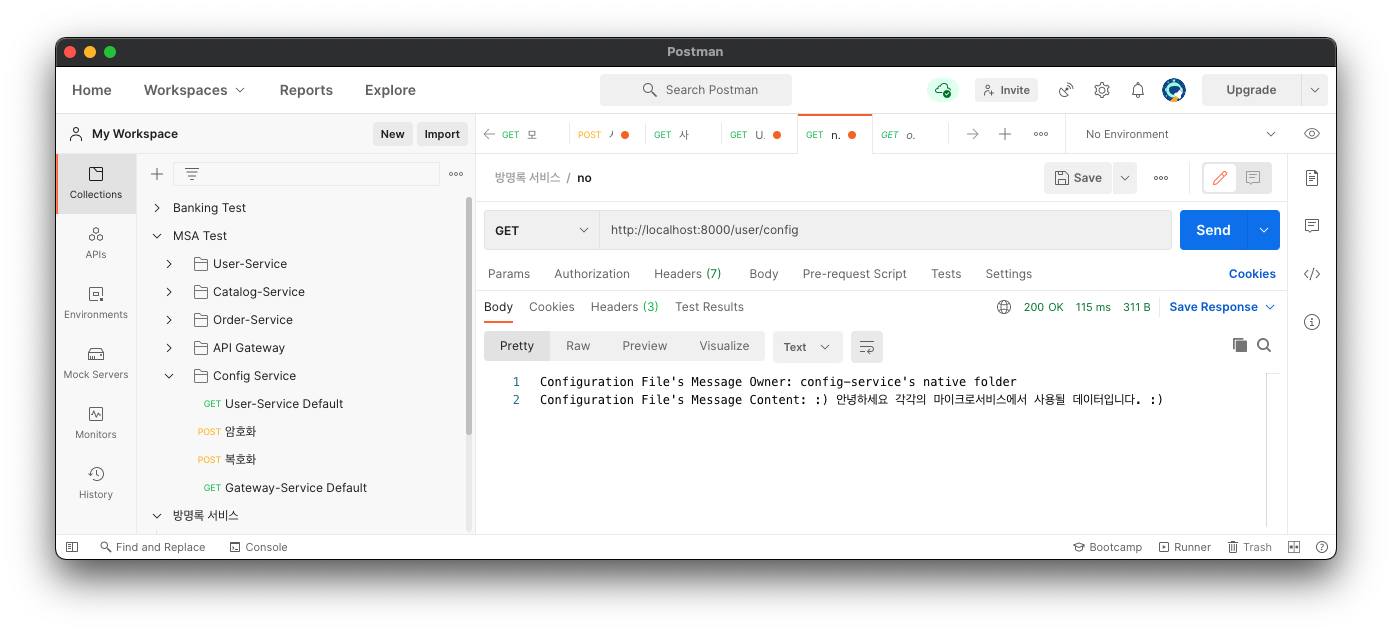Copy response body to clipboard
This screenshot has width=1392, height=633.
click(1240, 345)
